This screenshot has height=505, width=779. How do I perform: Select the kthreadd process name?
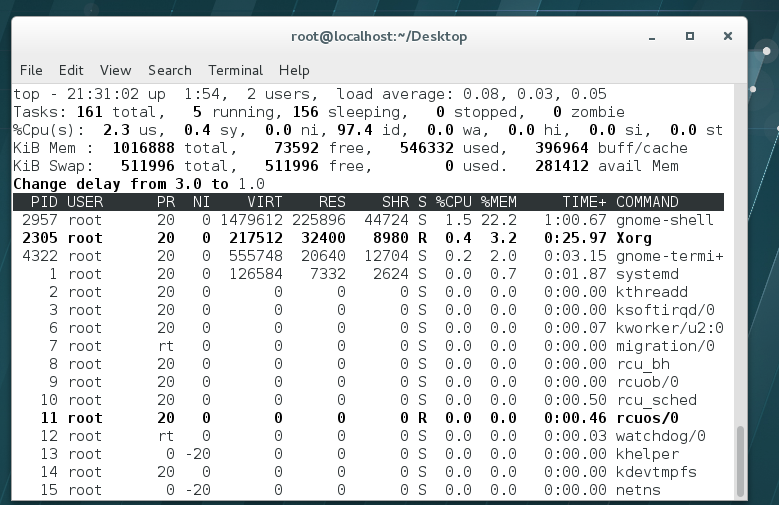[652, 292]
